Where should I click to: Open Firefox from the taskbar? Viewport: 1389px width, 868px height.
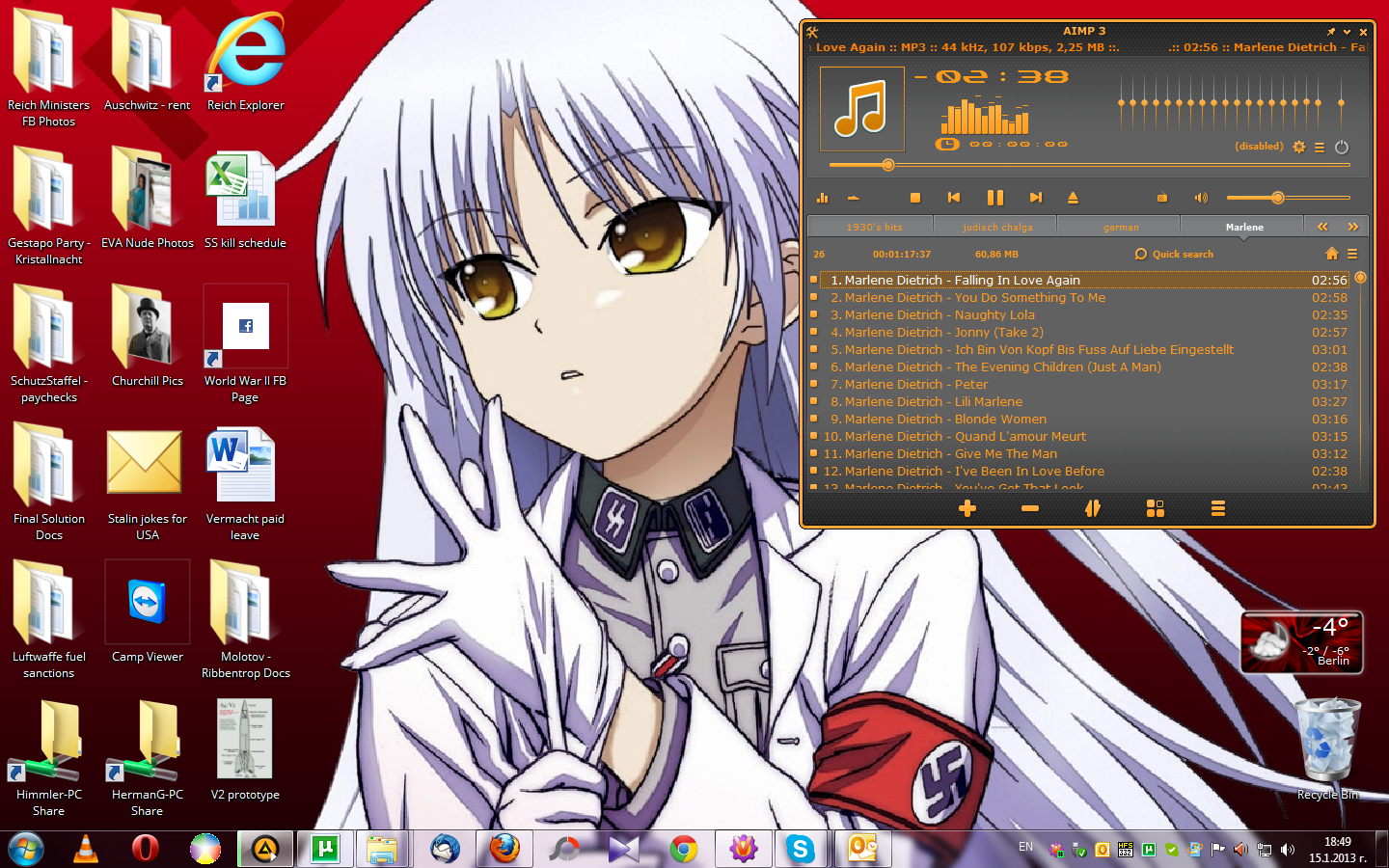(504, 849)
